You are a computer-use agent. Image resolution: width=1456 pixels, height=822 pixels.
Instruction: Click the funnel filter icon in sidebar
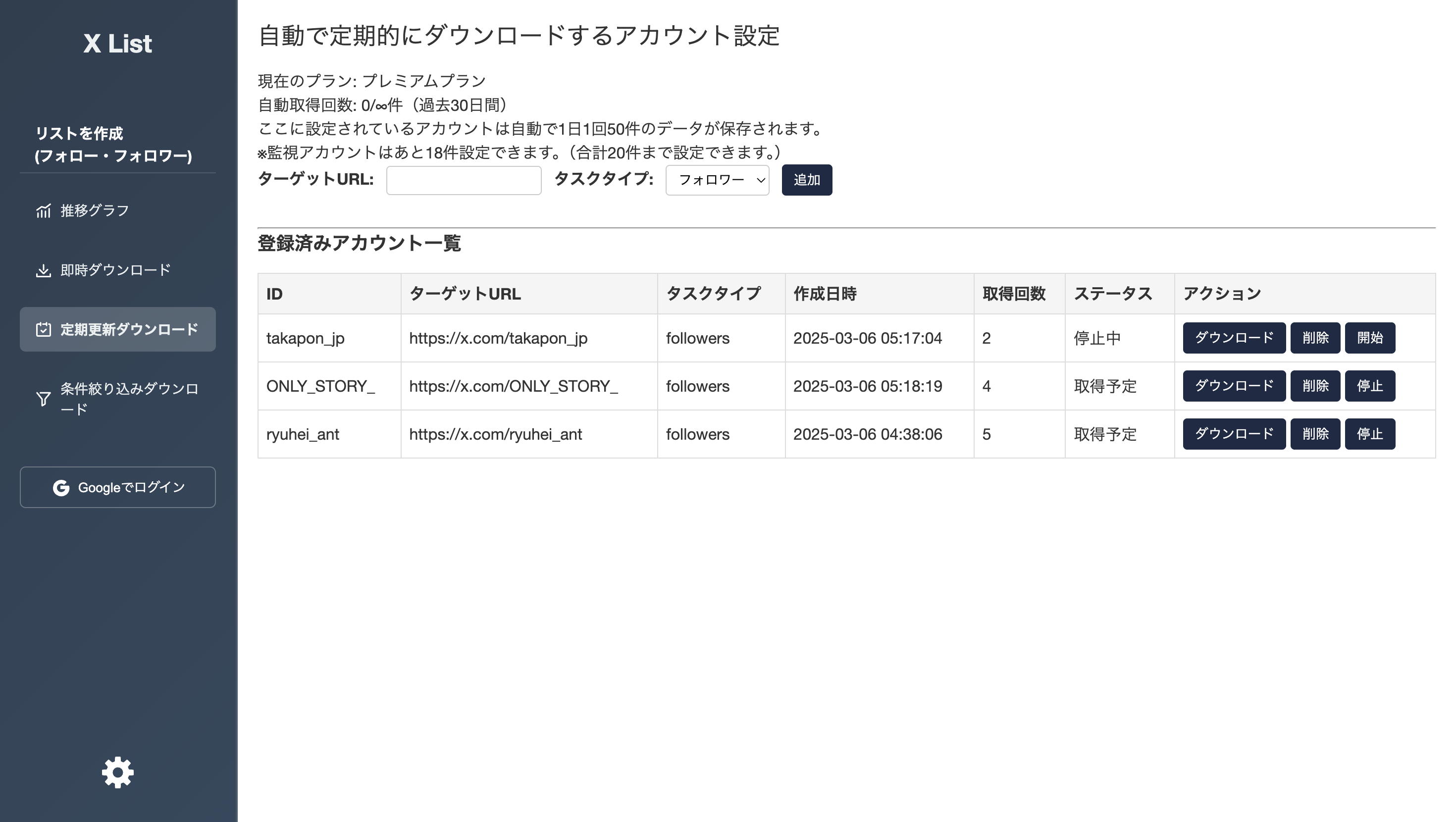coord(44,399)
